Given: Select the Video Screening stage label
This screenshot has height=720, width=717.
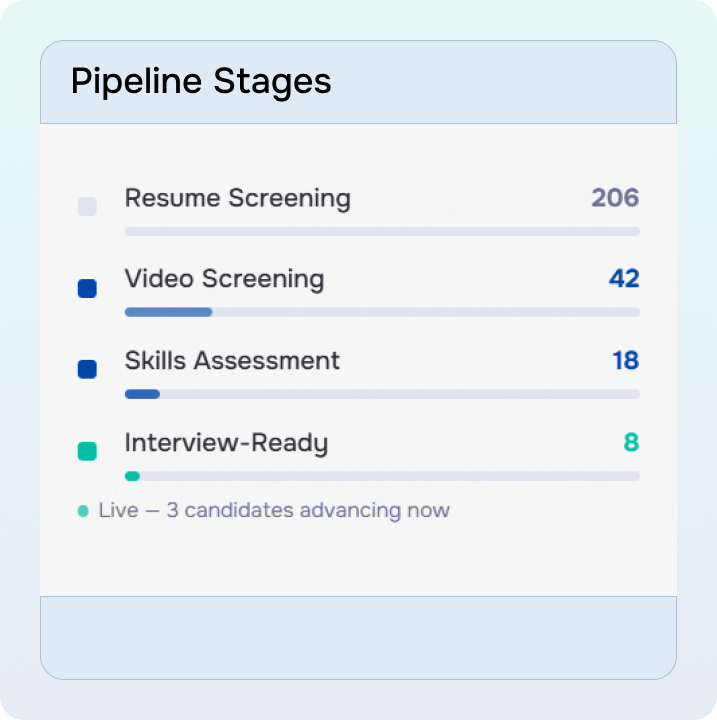Looking at the screenshot, I should point(224,279).
